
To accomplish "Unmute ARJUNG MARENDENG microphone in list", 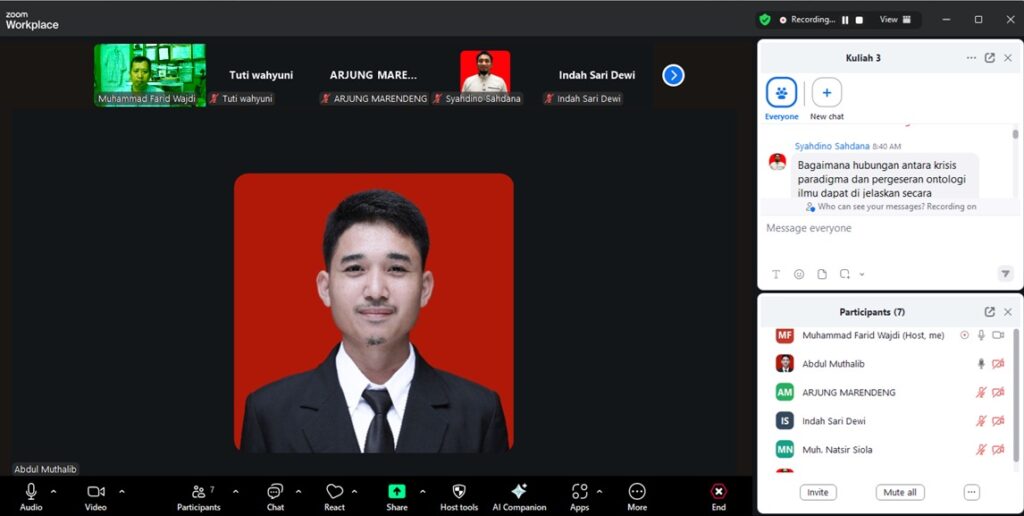I will pyautogui.click(x=981, y=393).
